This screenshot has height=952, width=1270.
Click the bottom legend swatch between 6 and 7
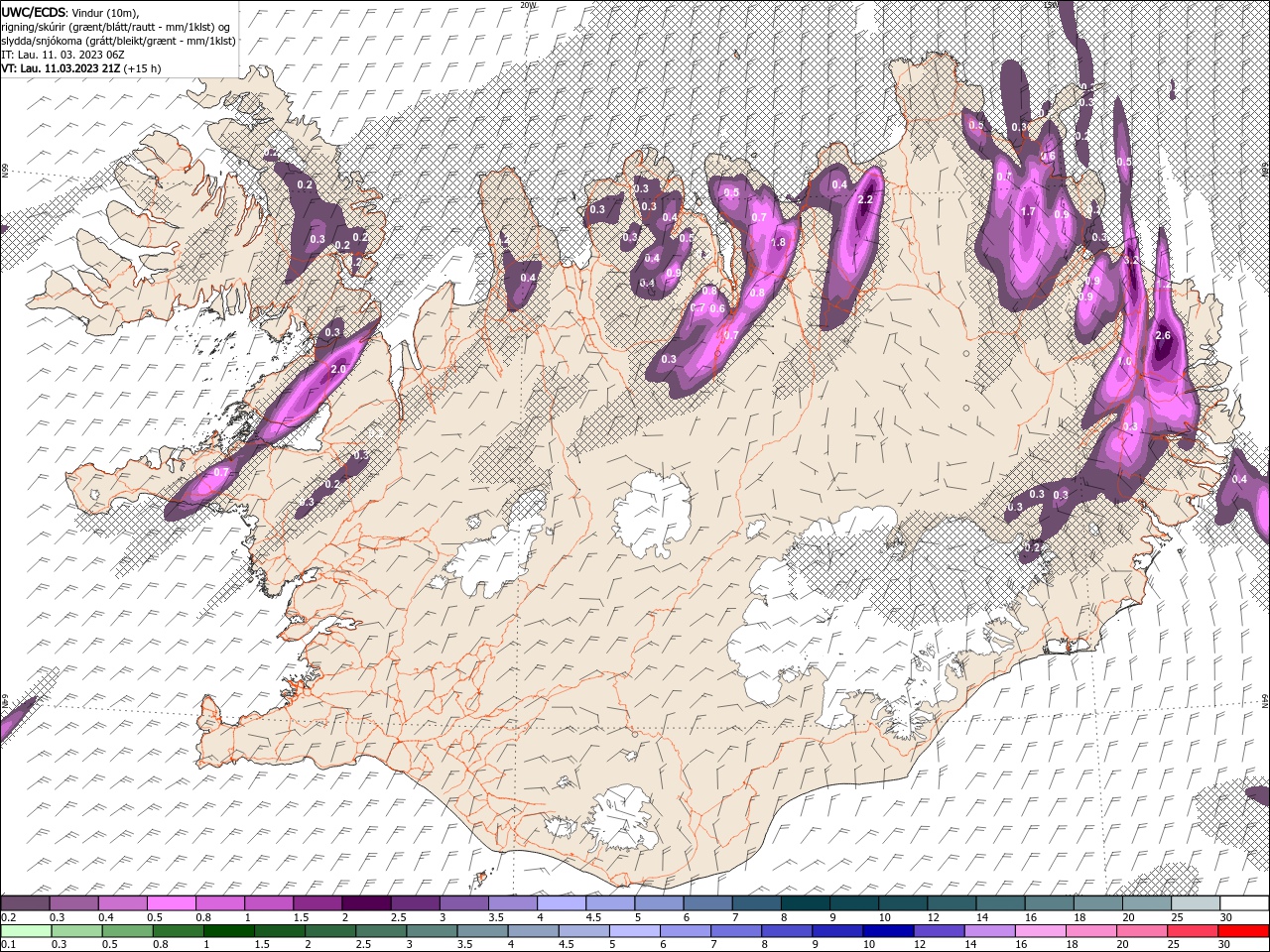pyautogui.click(x=685, y=930)
